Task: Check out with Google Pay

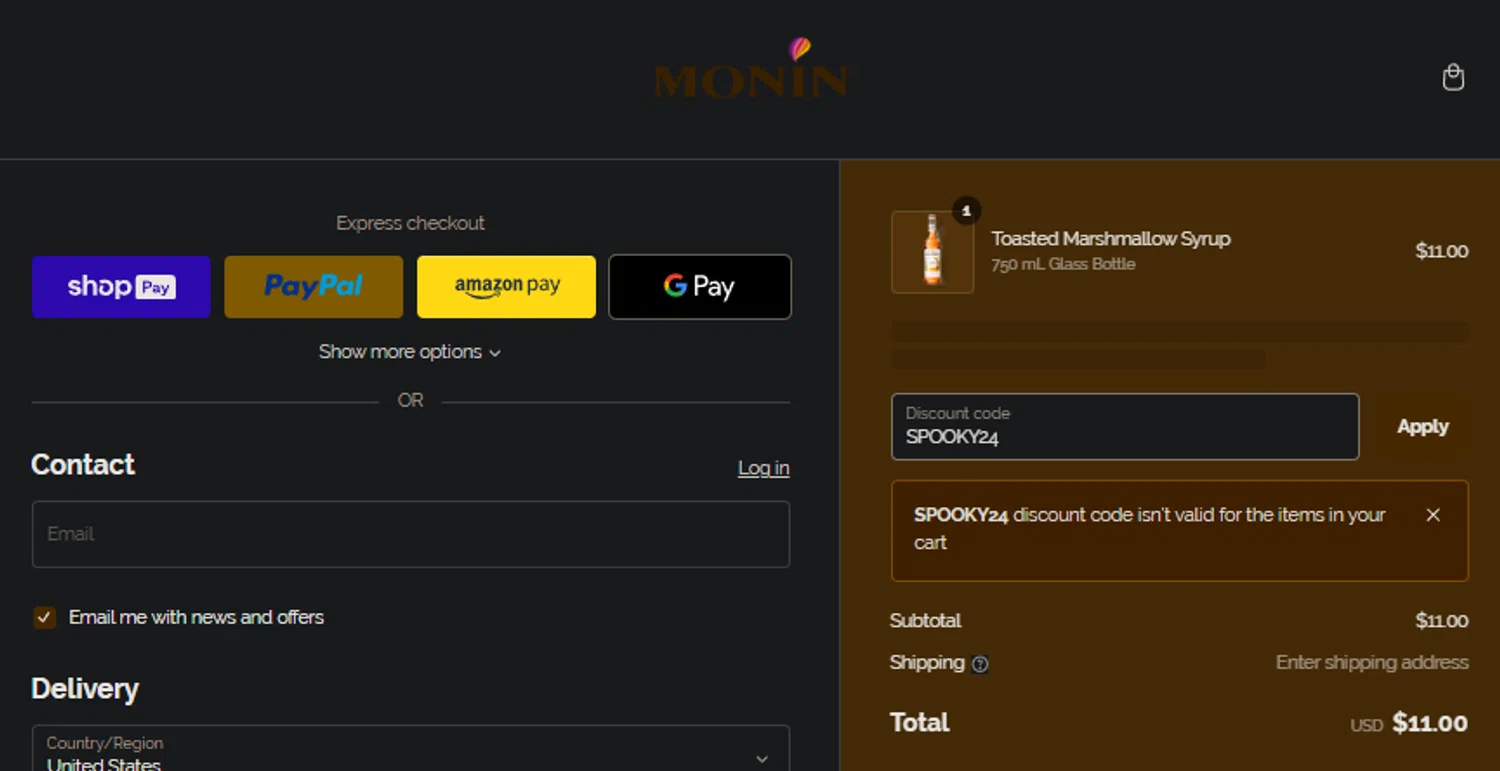Action: (x=700, y=287)
